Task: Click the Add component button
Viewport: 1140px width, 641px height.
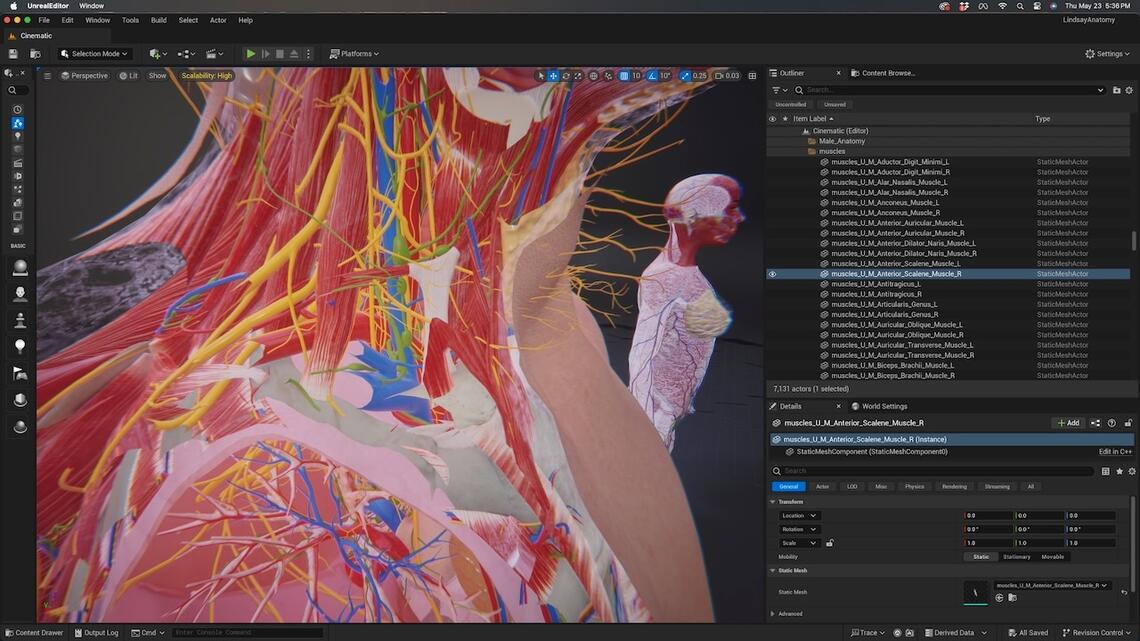Action: [1068, 423]
